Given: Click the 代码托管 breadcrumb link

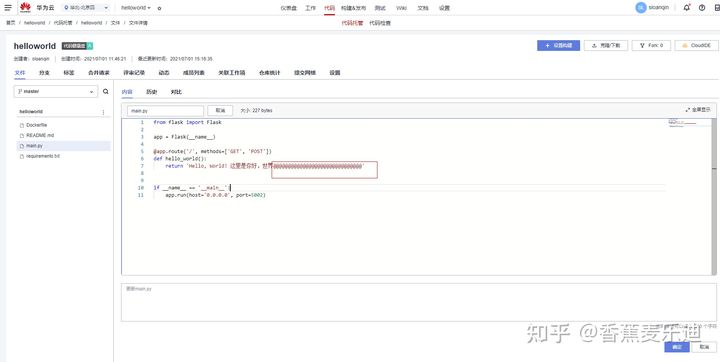Looking at the screenshot, I should [63, 23].
